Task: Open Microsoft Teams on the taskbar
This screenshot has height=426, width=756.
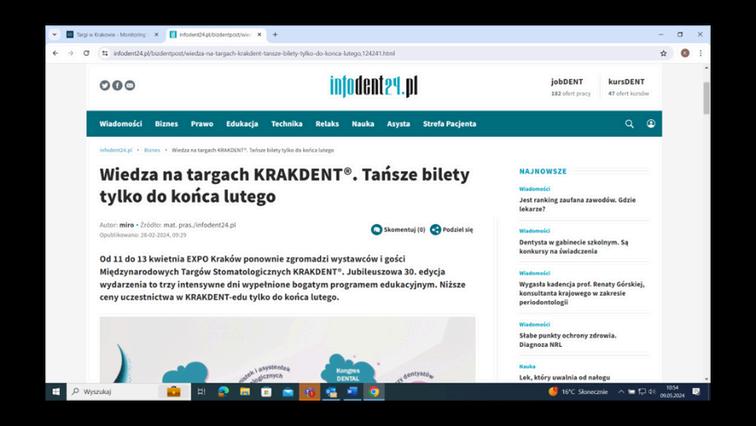Action: pyautogui.click(x=310, y=392)
